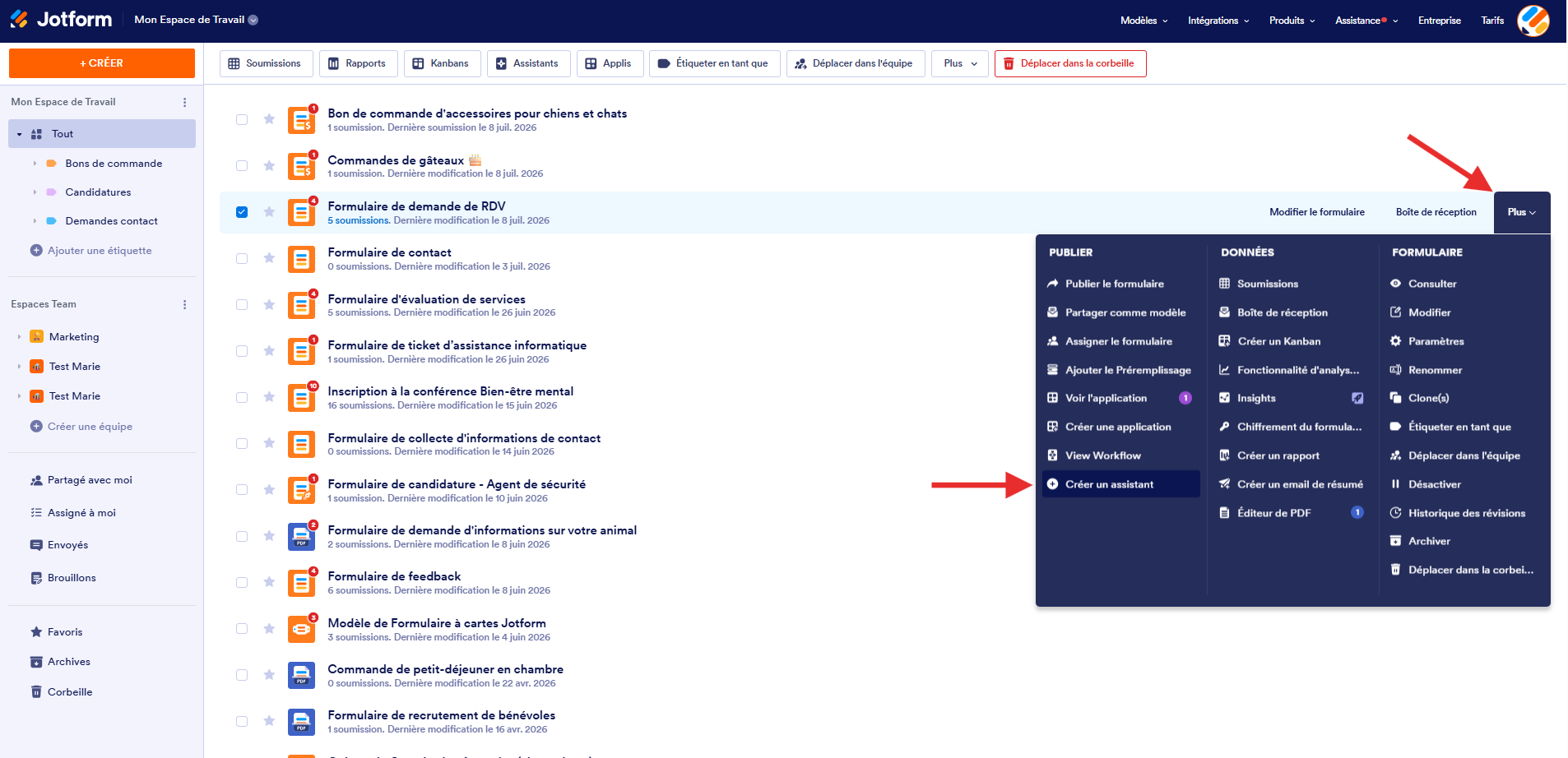Viewport: 1568px width, 758px height.
Task: Star the Formulaire de contact form
Action: [269, 258]
